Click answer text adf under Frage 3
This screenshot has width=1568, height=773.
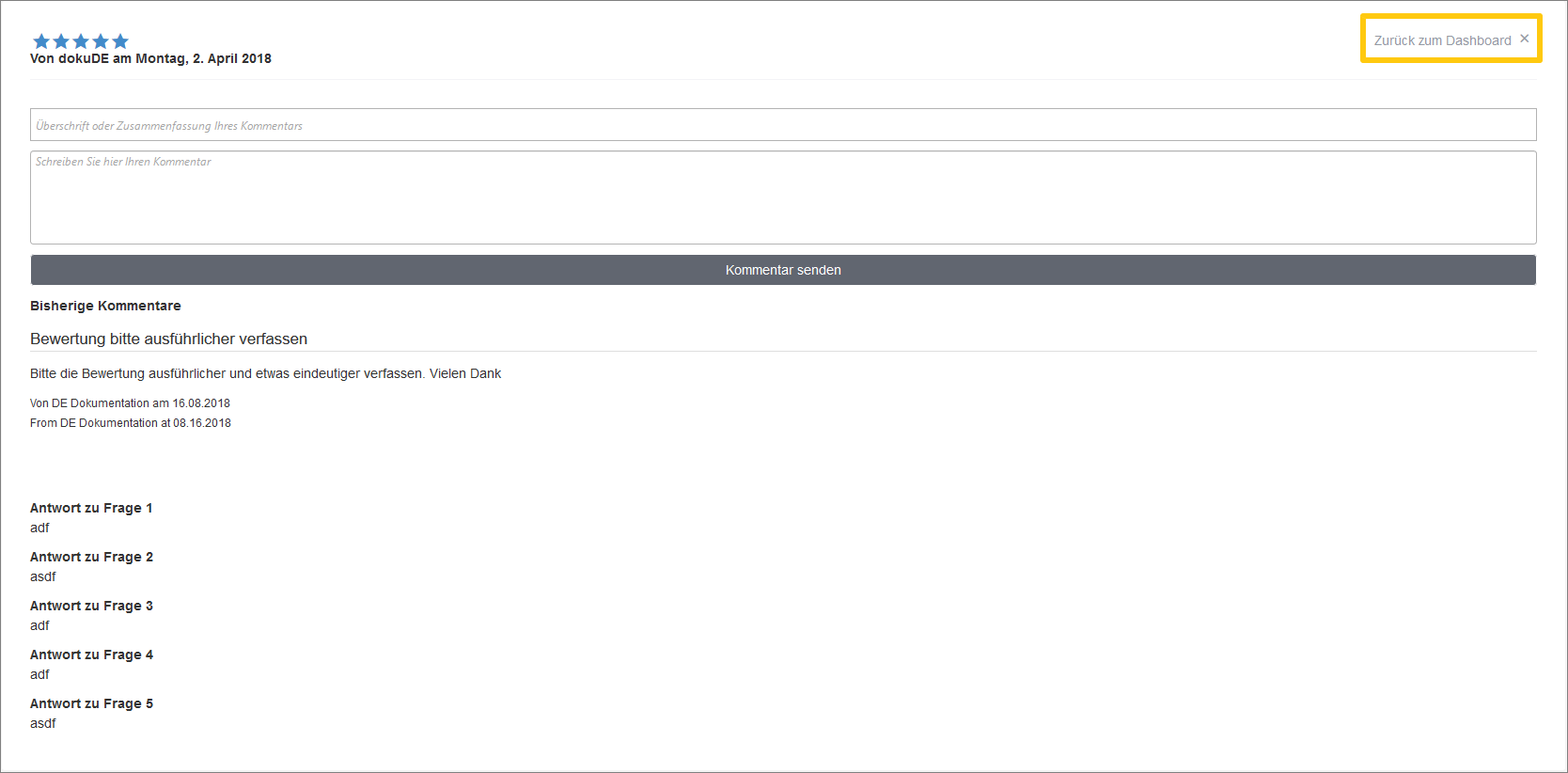(x=39, y=625)
